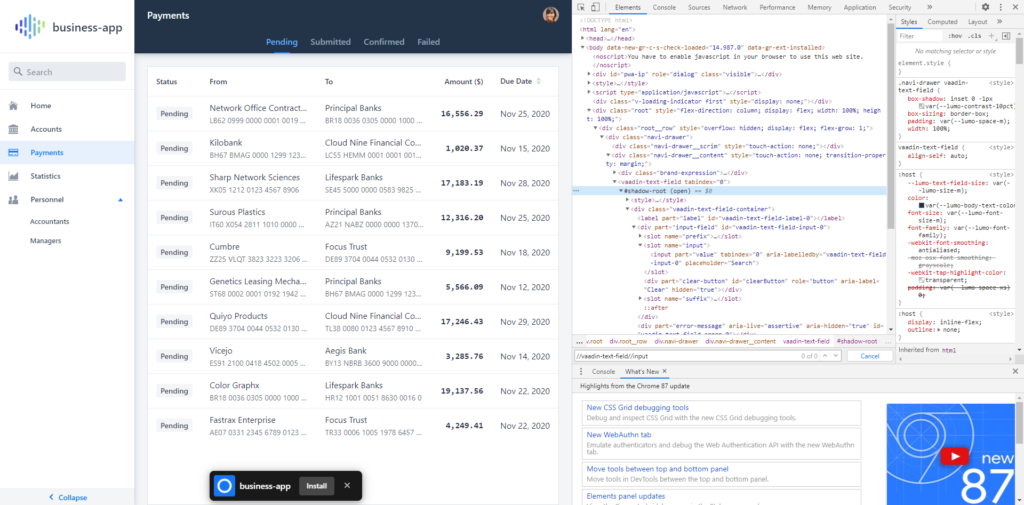Click the Install button for business-app
Viewport: 1024px width, 505px height.
[x=316, y=486]
